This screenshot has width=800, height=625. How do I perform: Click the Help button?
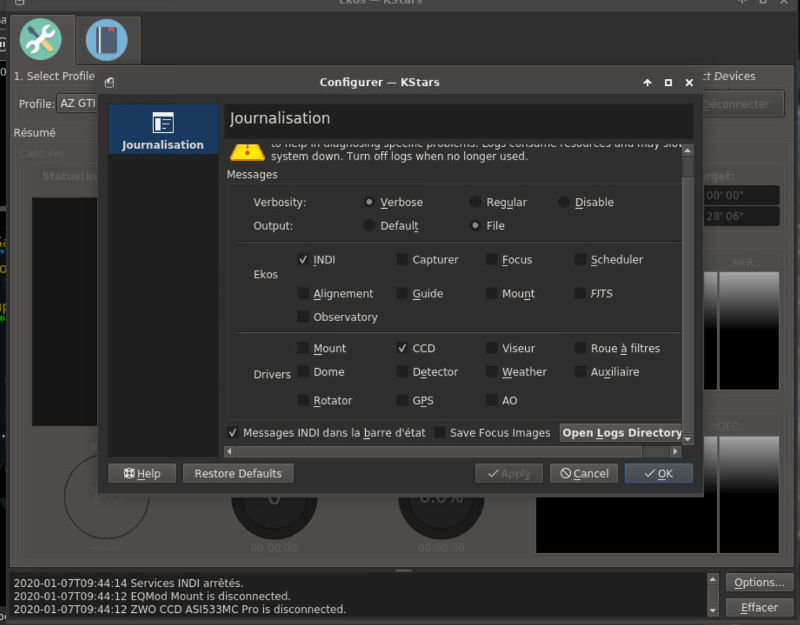(142, 473)
